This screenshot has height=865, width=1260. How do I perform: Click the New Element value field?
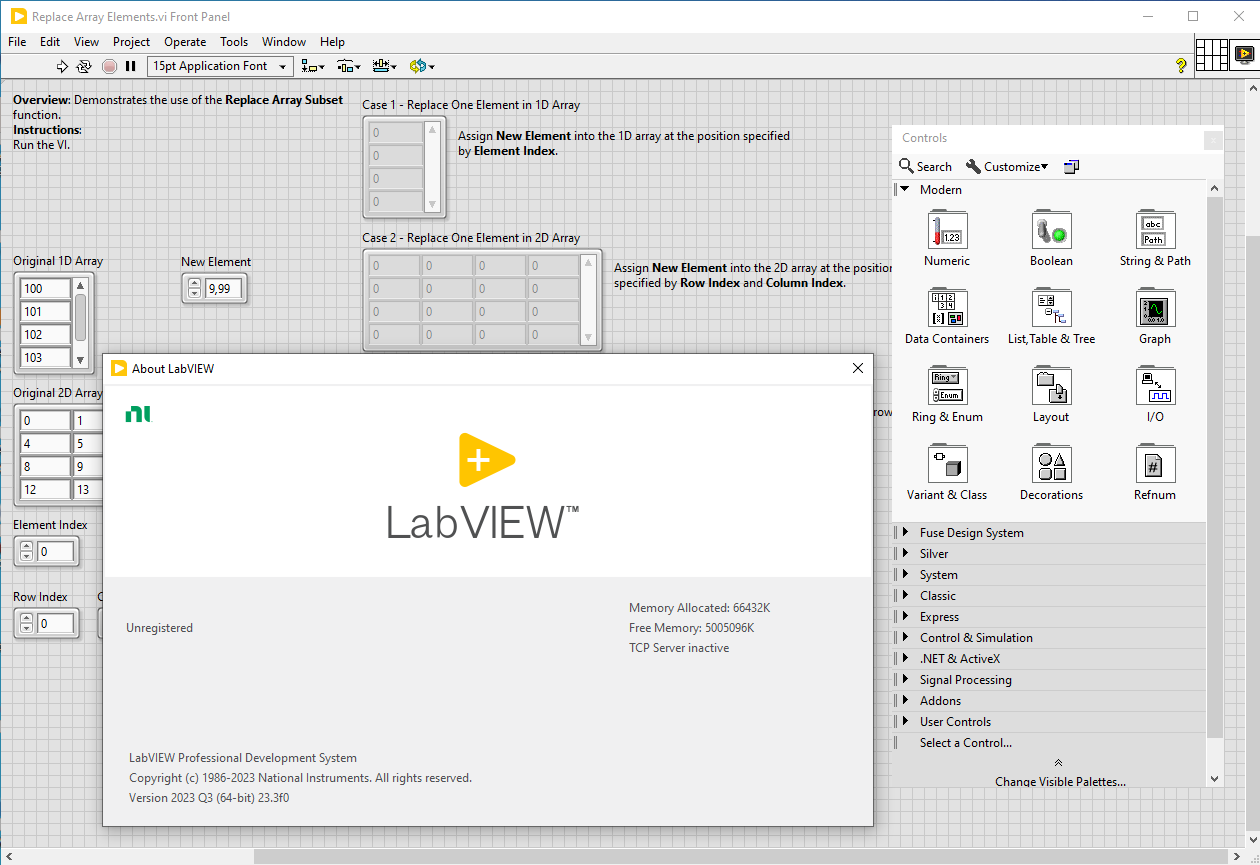[223, 289]
